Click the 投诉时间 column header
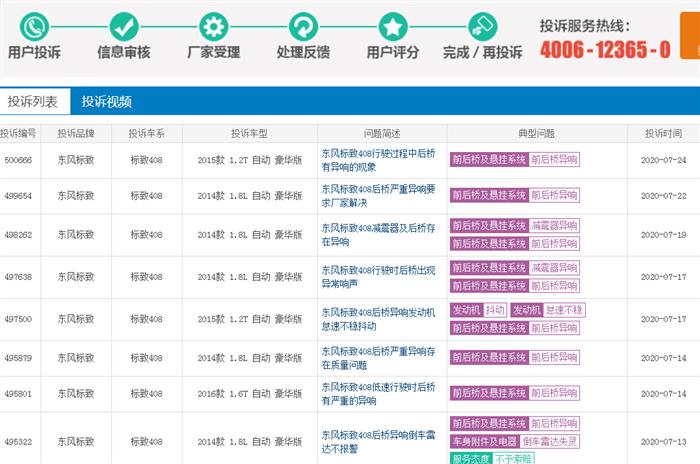 point(663,133)
